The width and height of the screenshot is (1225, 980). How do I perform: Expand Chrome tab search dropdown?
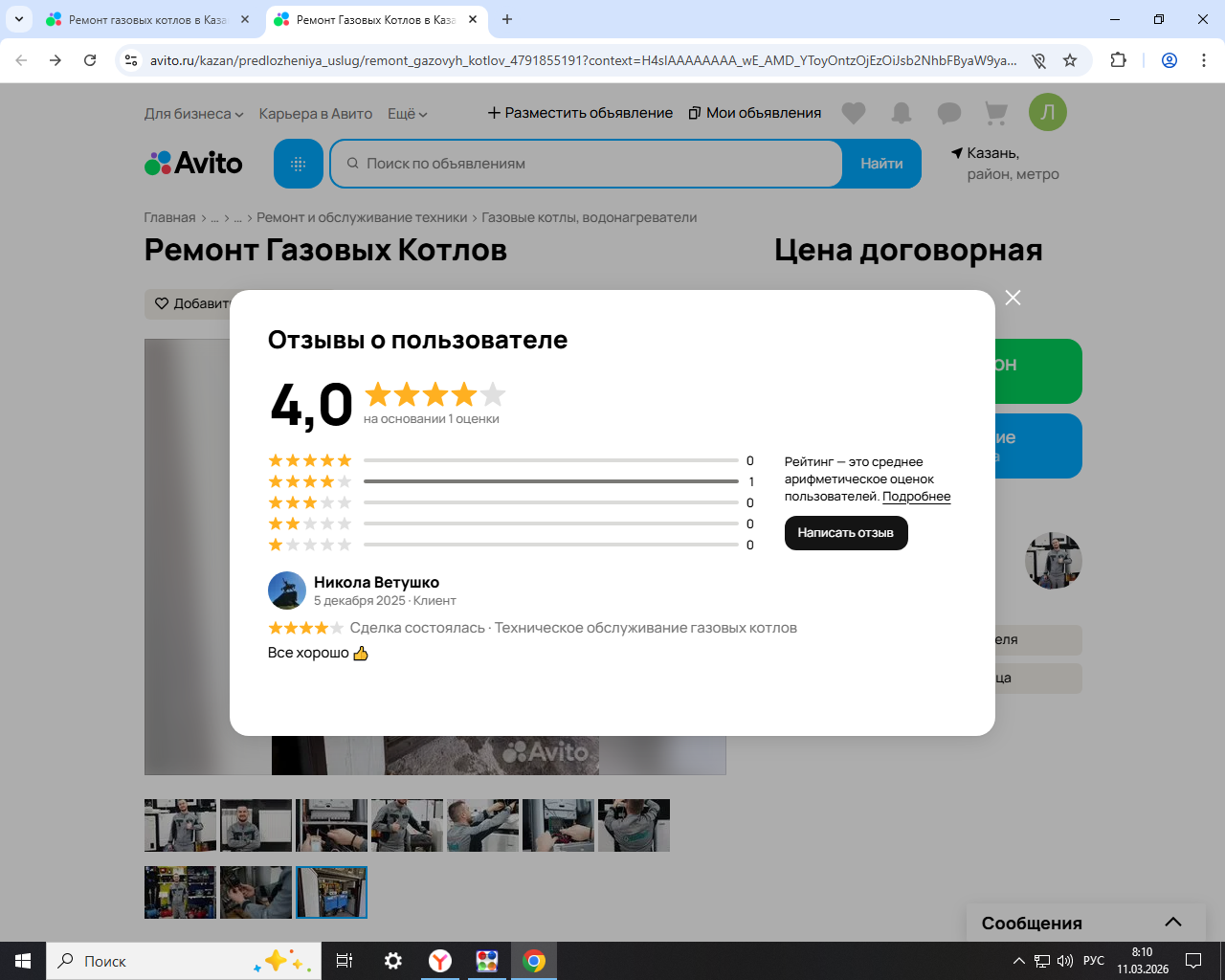pyautogui.click(x=19, y=19)
